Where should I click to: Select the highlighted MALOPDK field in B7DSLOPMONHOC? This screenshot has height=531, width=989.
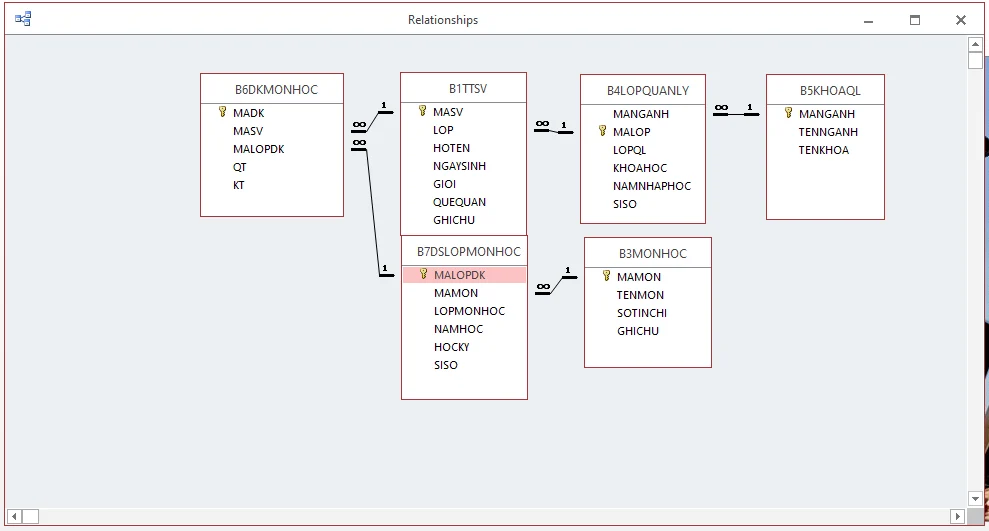pos(460,275)
